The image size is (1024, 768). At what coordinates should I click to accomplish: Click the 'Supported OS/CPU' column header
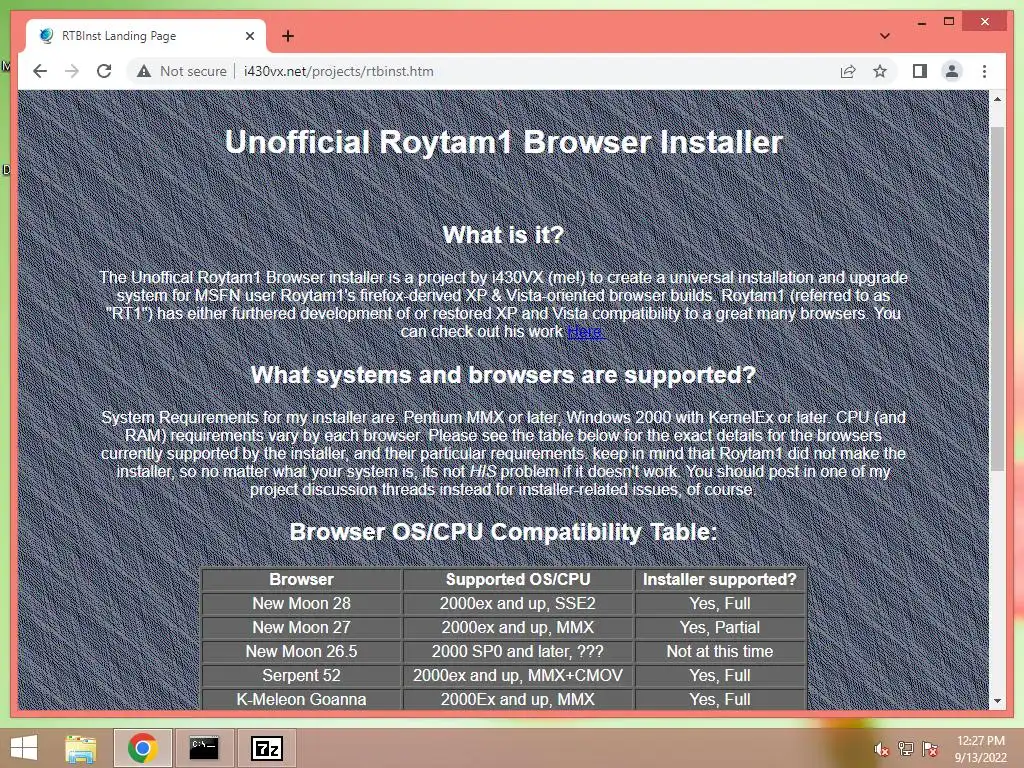(518, 579)
